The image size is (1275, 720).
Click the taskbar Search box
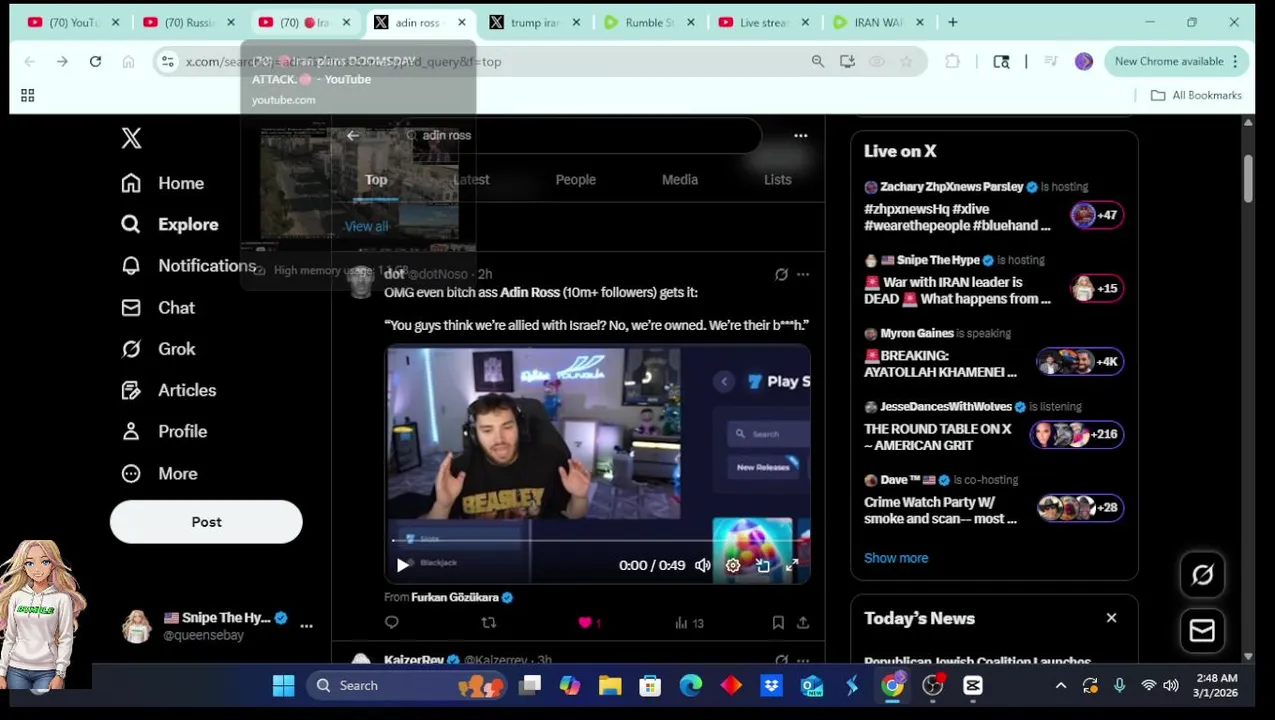coord(405,685)
